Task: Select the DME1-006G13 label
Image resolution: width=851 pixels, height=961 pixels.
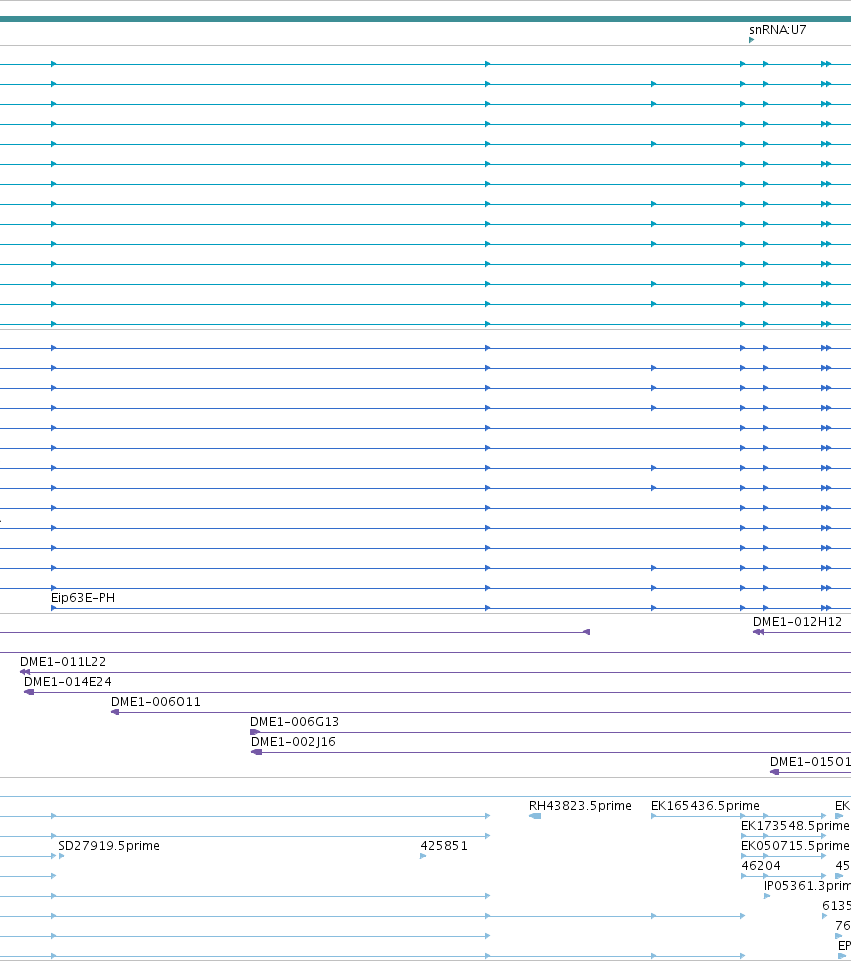Action: pos(294,722)
